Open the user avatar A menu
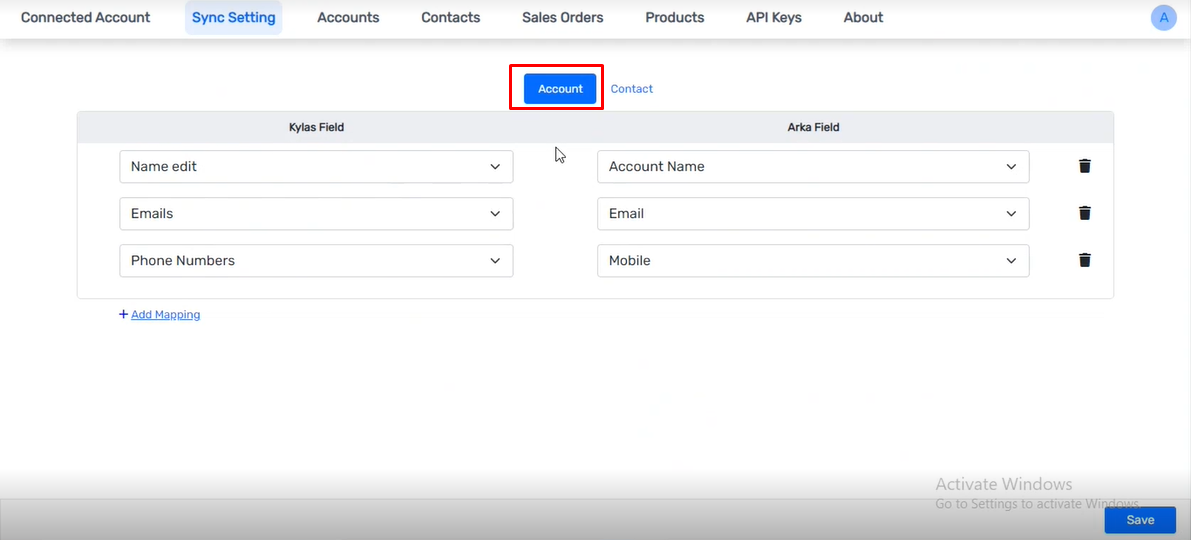1191x540 pixels. pos(1164,17)
